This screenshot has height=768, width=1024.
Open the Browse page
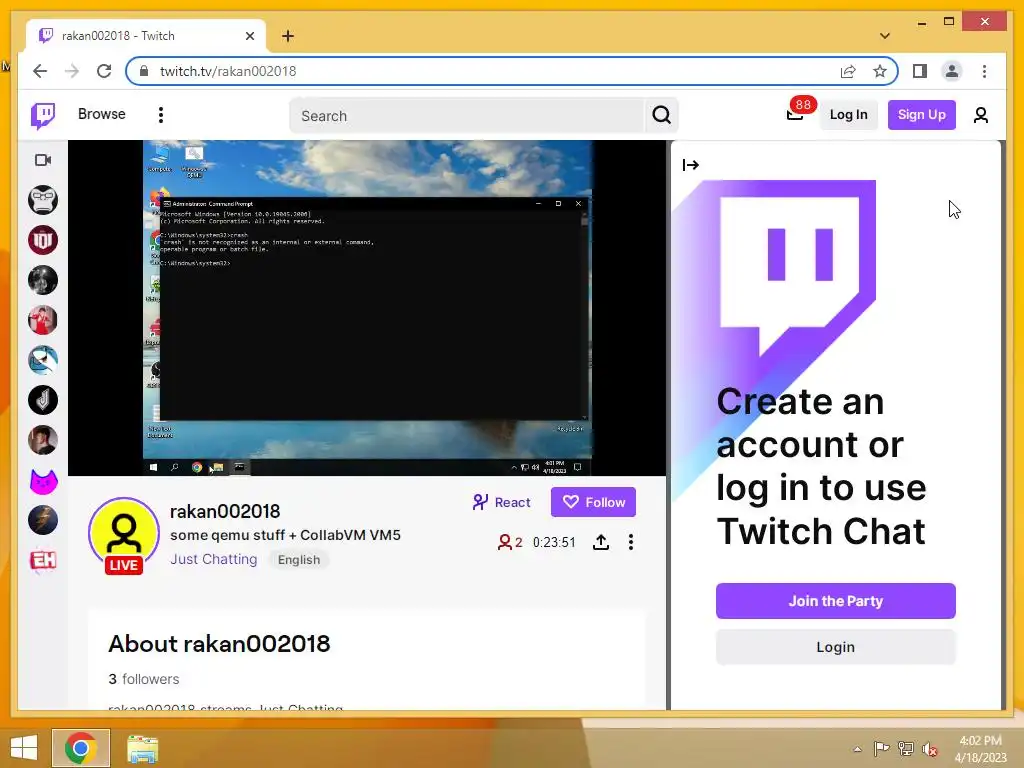[101, 114]
